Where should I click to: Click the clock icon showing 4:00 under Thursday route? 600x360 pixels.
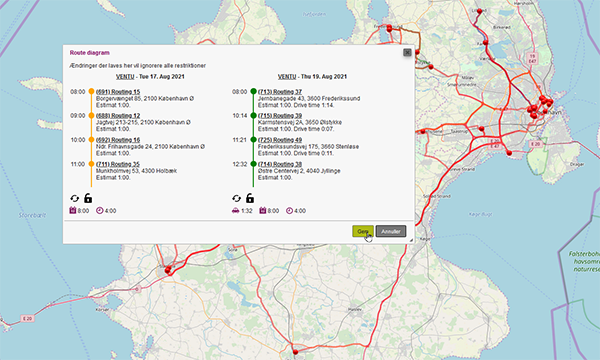click(x=290, y=210)
